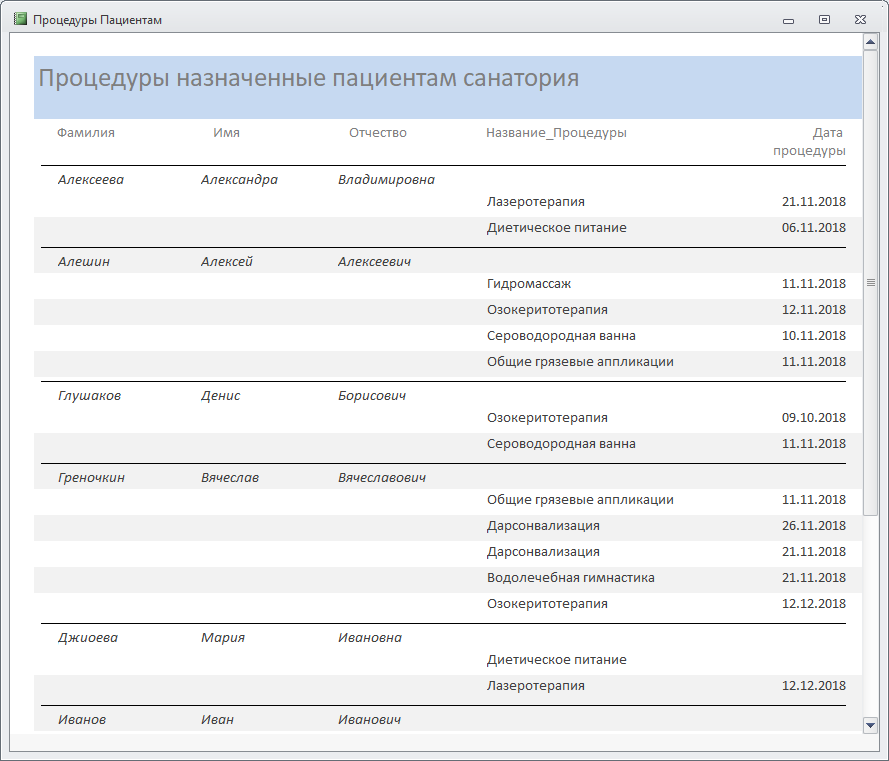Screen dimensions: 889x761
Task: Click date 09.10.2018
Action: point(814,418)
